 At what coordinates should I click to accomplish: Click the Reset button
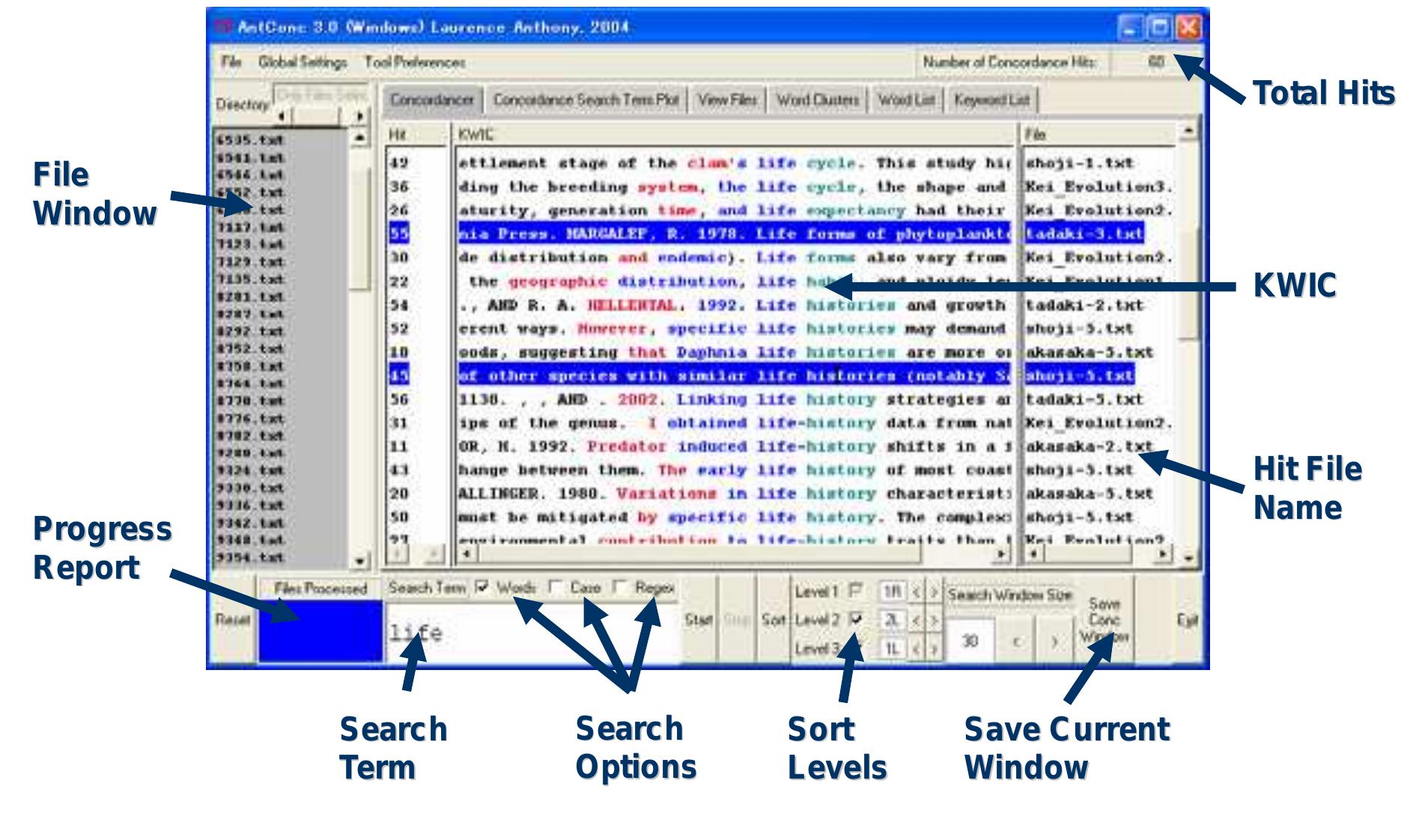233,620
